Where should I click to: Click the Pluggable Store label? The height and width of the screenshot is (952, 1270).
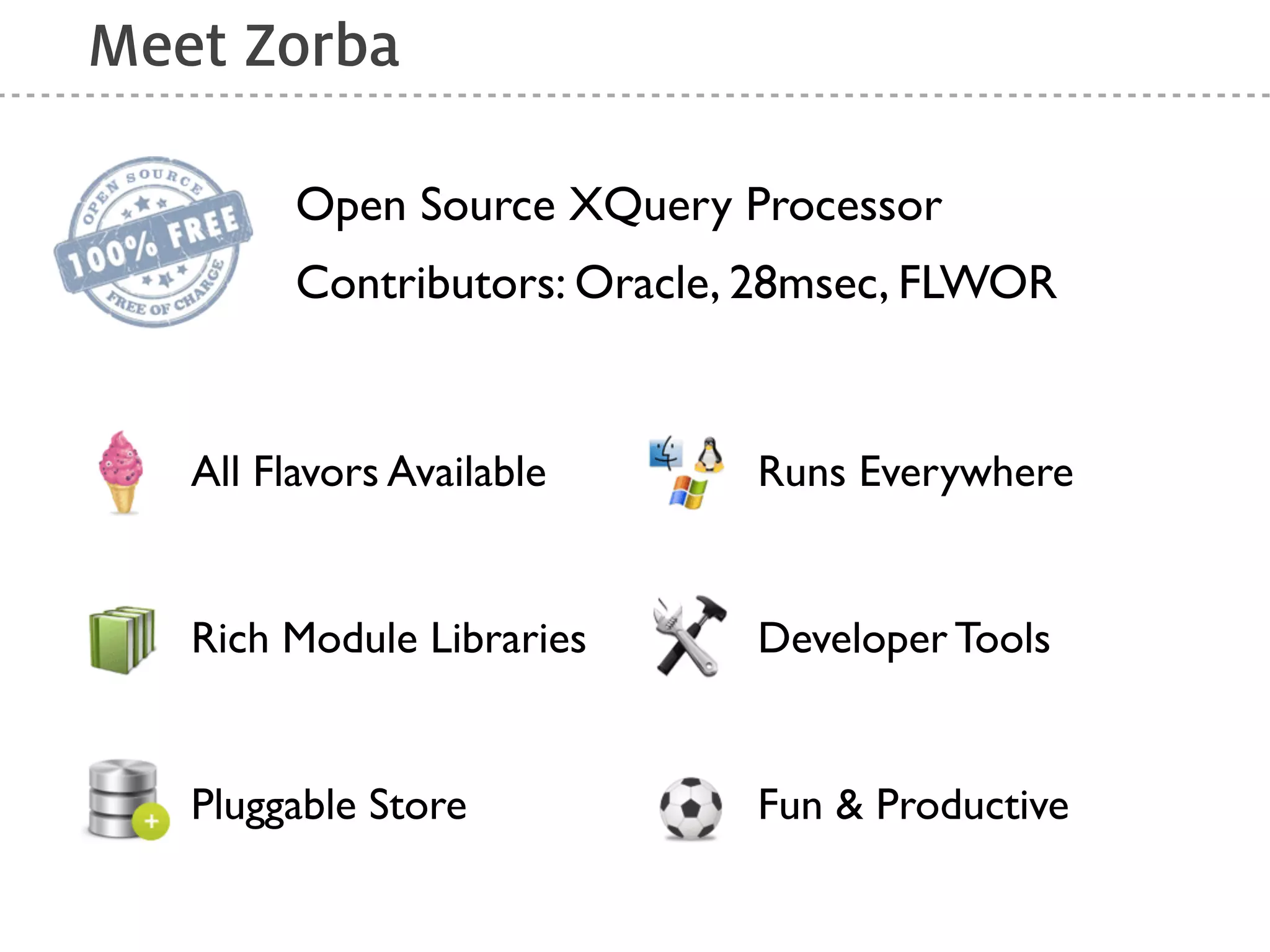329,806
